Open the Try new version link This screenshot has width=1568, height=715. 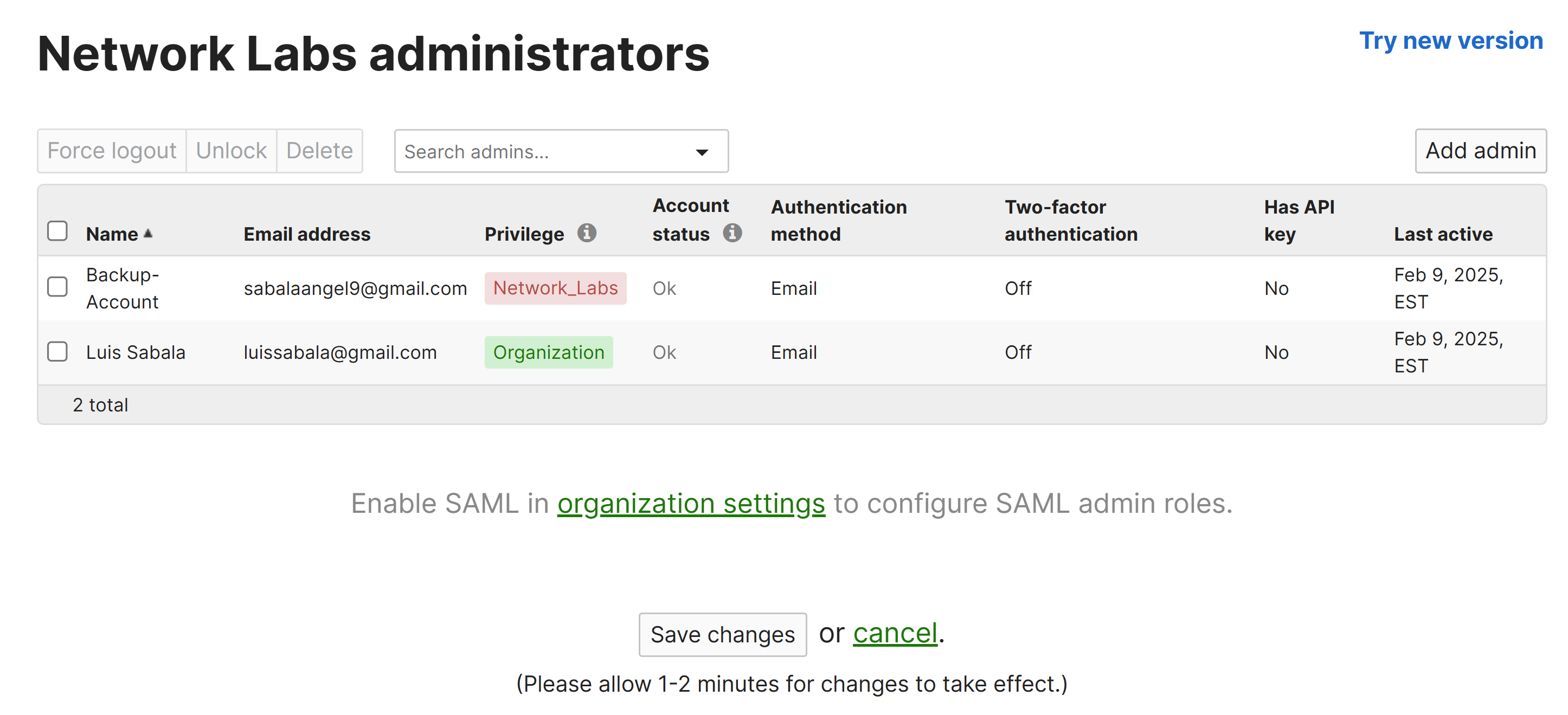pyautogui.click(x=1451, y=41)
